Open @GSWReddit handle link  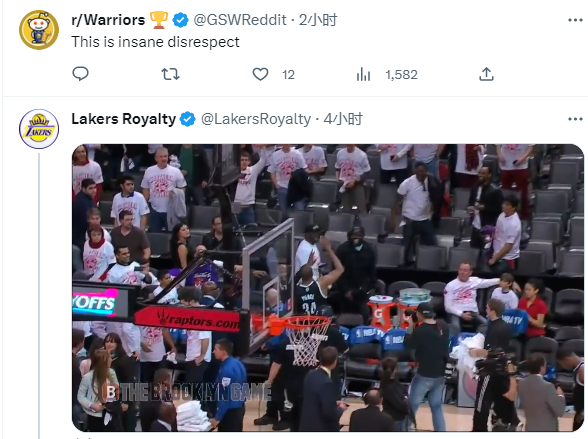[x=240, y=20]
